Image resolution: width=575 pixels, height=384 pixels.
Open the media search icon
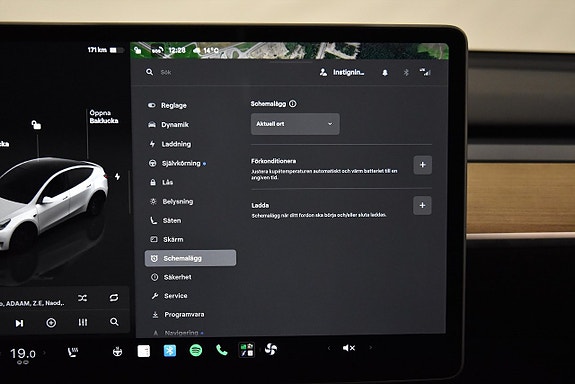tap(114, 322)
